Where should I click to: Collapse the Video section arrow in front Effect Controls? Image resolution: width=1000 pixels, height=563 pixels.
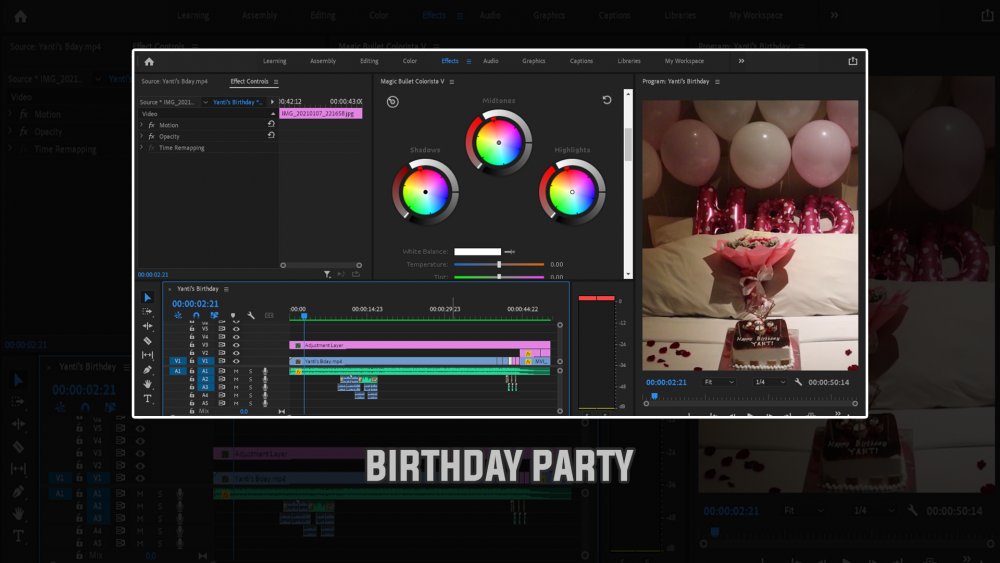coord(273,113)
